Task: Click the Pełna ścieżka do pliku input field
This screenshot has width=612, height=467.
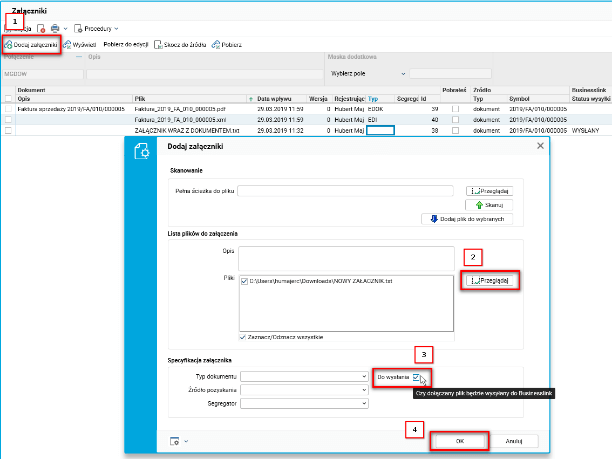Action: coord(345,191)
